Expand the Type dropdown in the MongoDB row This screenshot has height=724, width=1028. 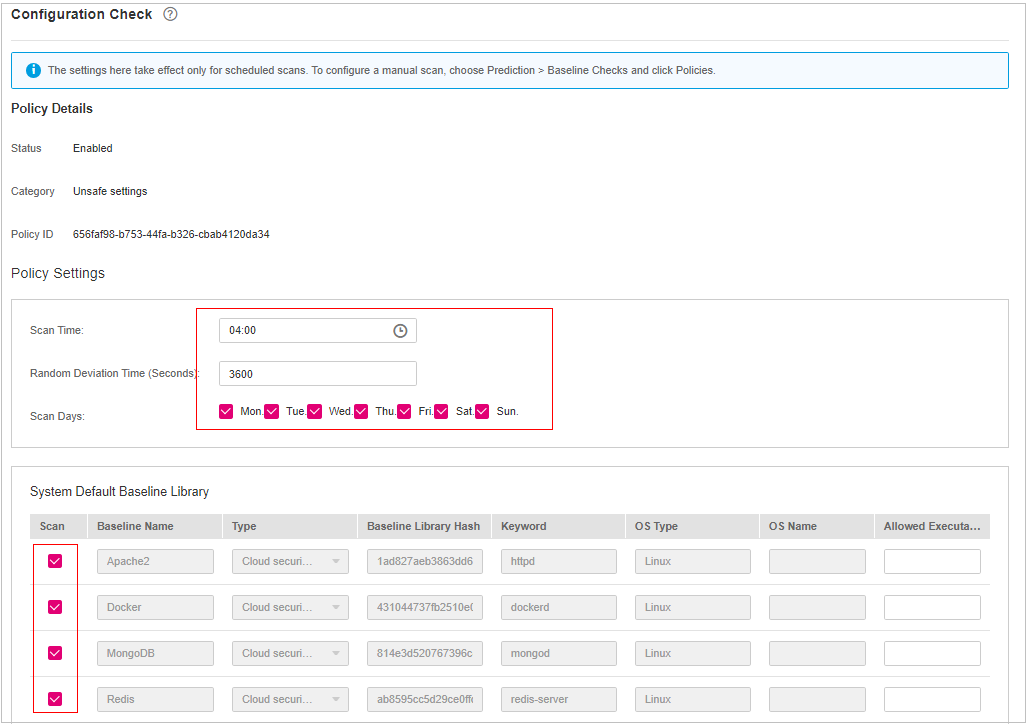290,653
